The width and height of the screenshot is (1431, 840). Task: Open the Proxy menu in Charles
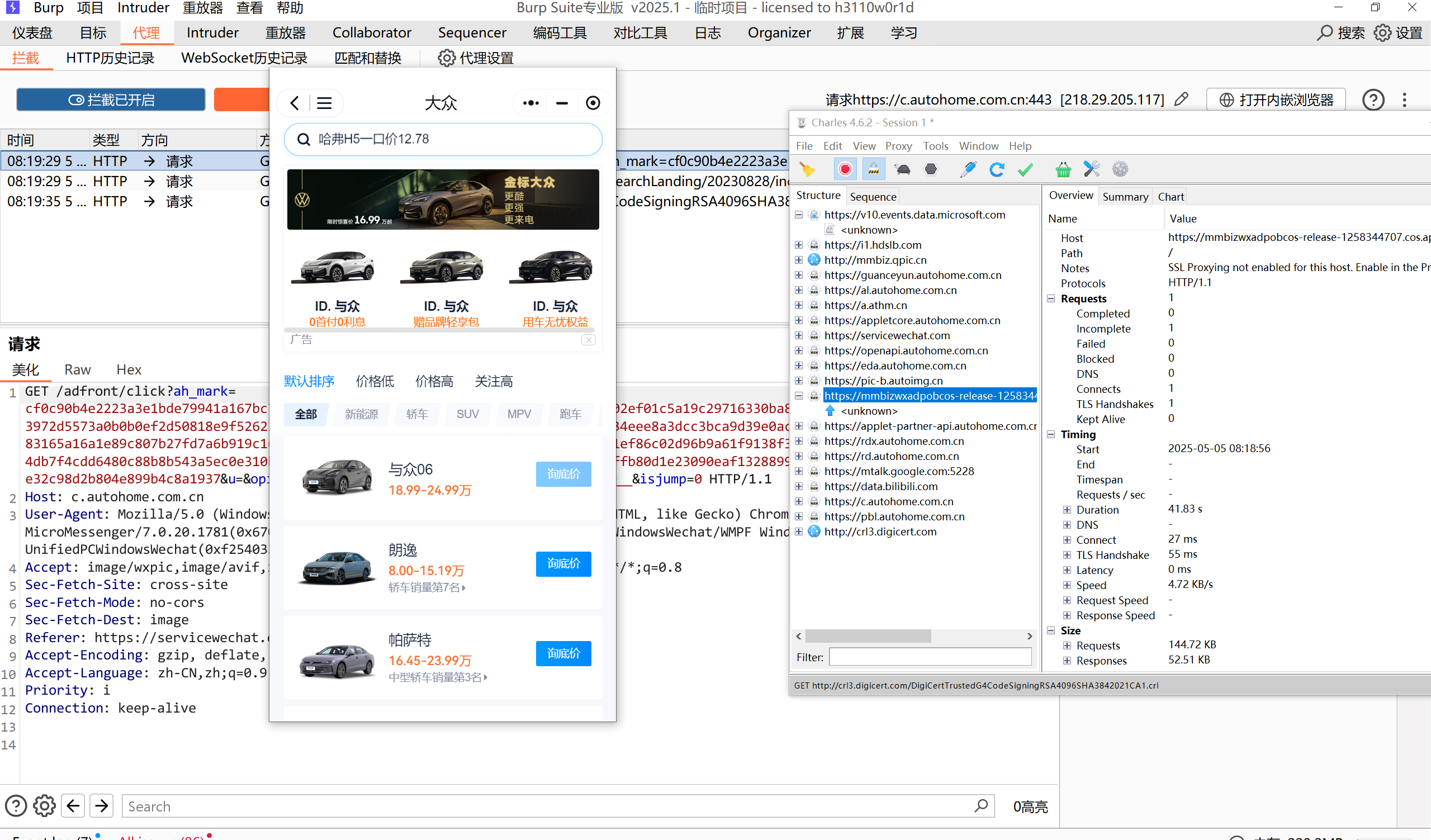899,146
